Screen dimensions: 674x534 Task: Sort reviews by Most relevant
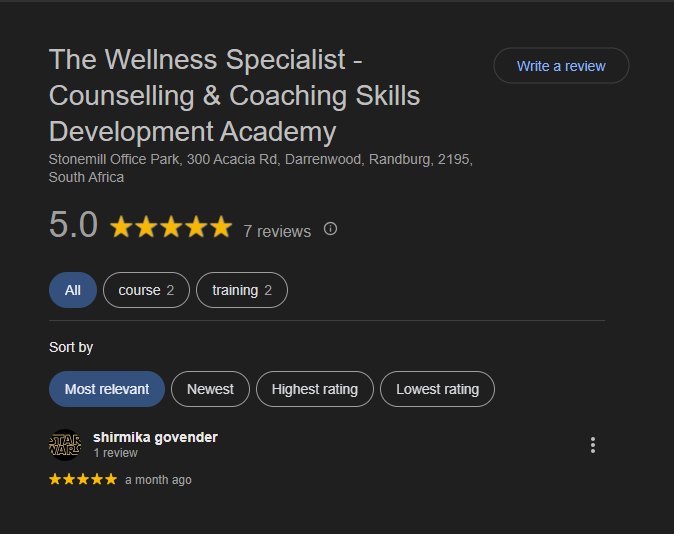(x=107, y=389)
